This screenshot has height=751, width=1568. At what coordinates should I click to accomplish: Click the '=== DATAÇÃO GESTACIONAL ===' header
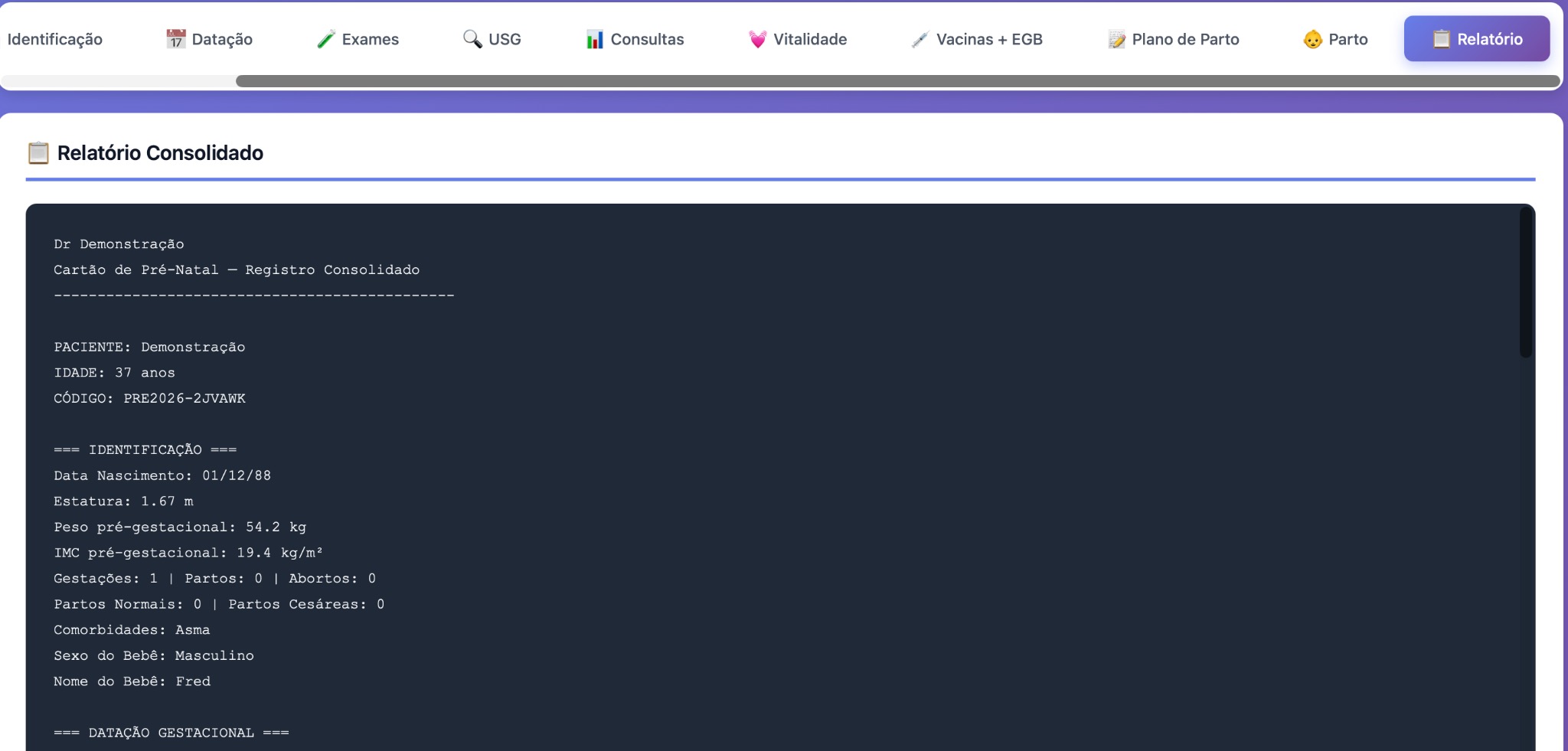pyautogui.click(x=171, y=733)
